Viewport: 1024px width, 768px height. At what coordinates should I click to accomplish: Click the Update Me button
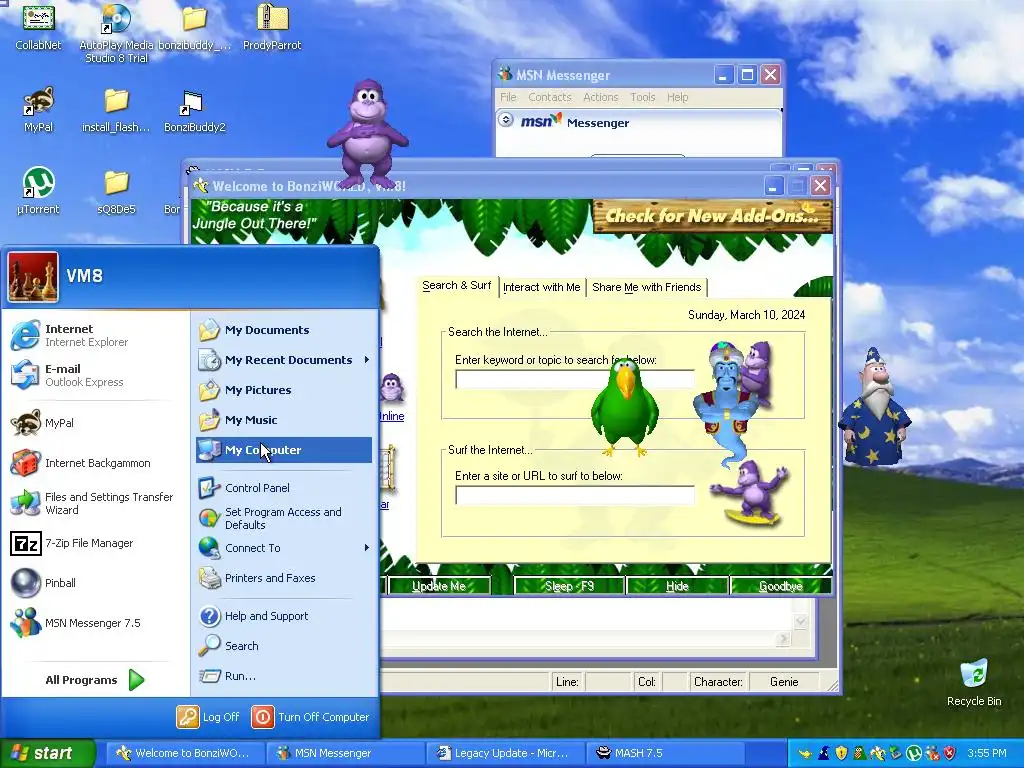[x=439, y=586]
